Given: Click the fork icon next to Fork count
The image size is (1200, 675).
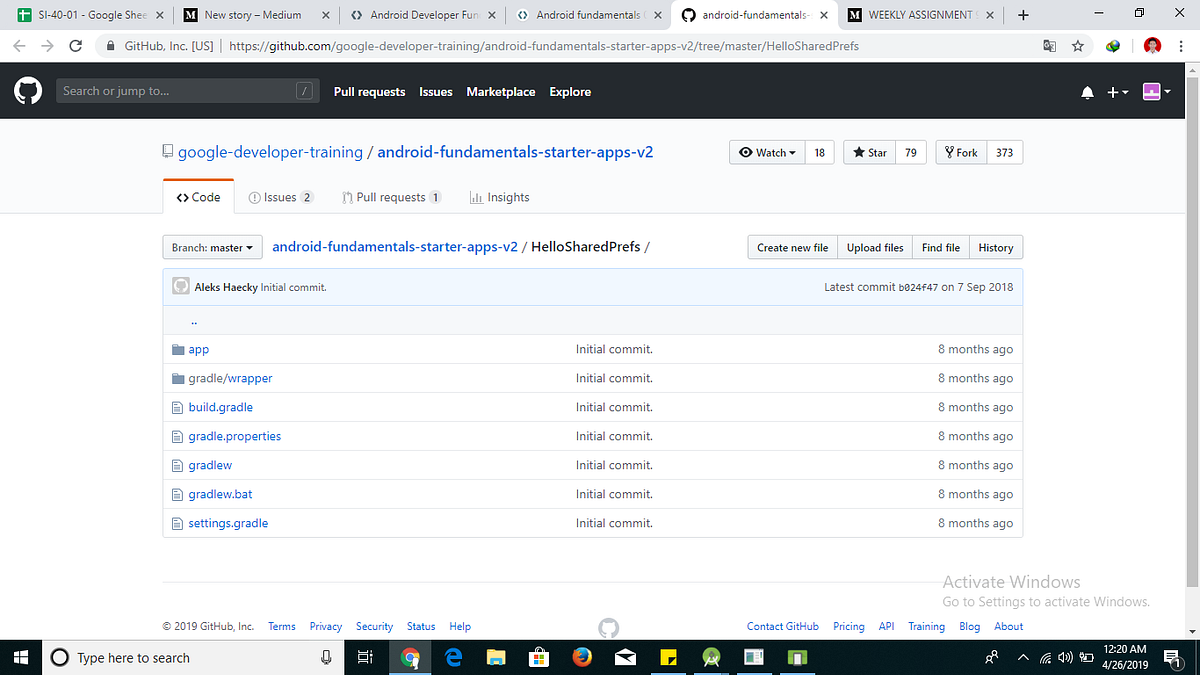Looking at the screenshot, I should pos(948,152).
